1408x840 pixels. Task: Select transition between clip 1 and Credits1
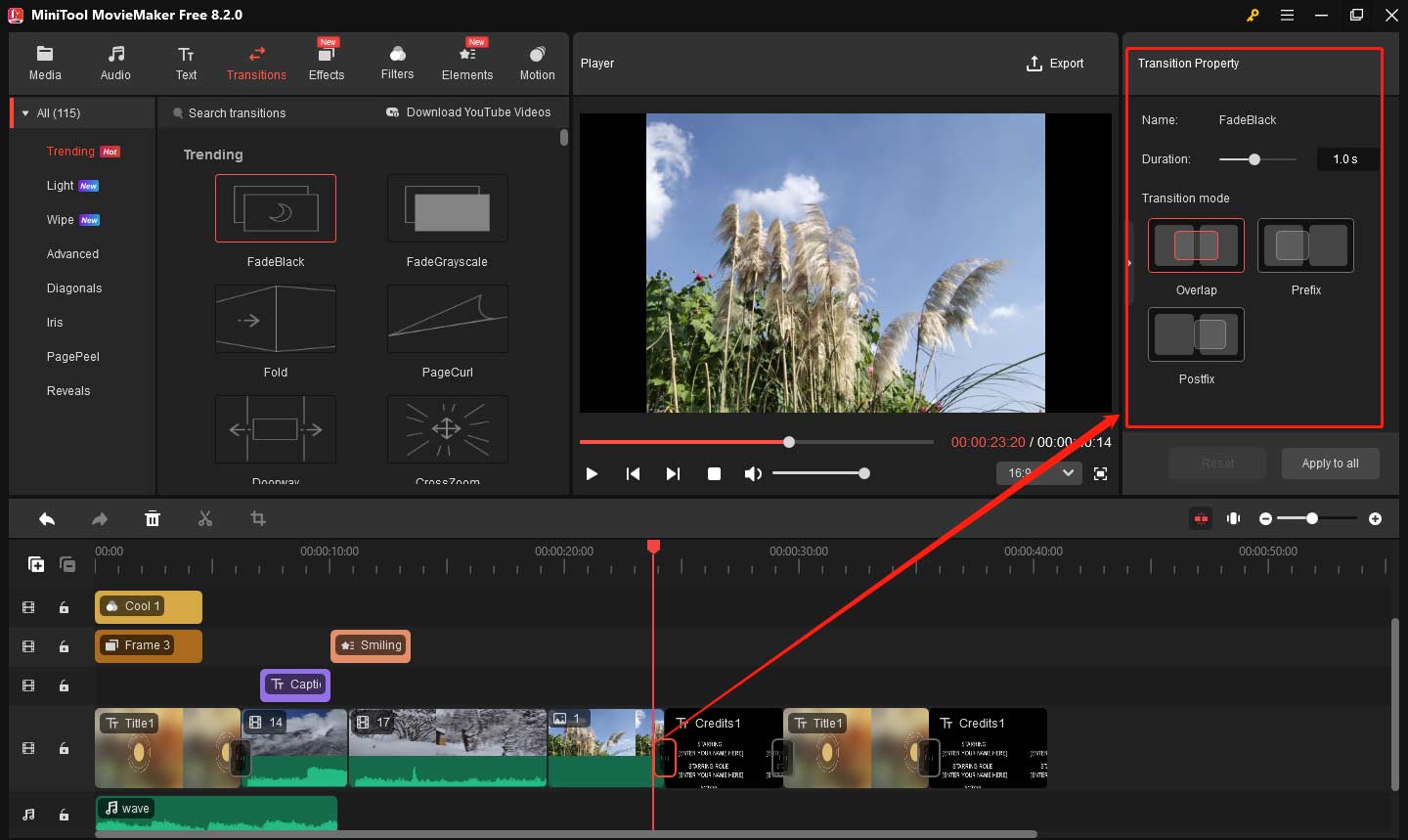[x=665, y=757]
